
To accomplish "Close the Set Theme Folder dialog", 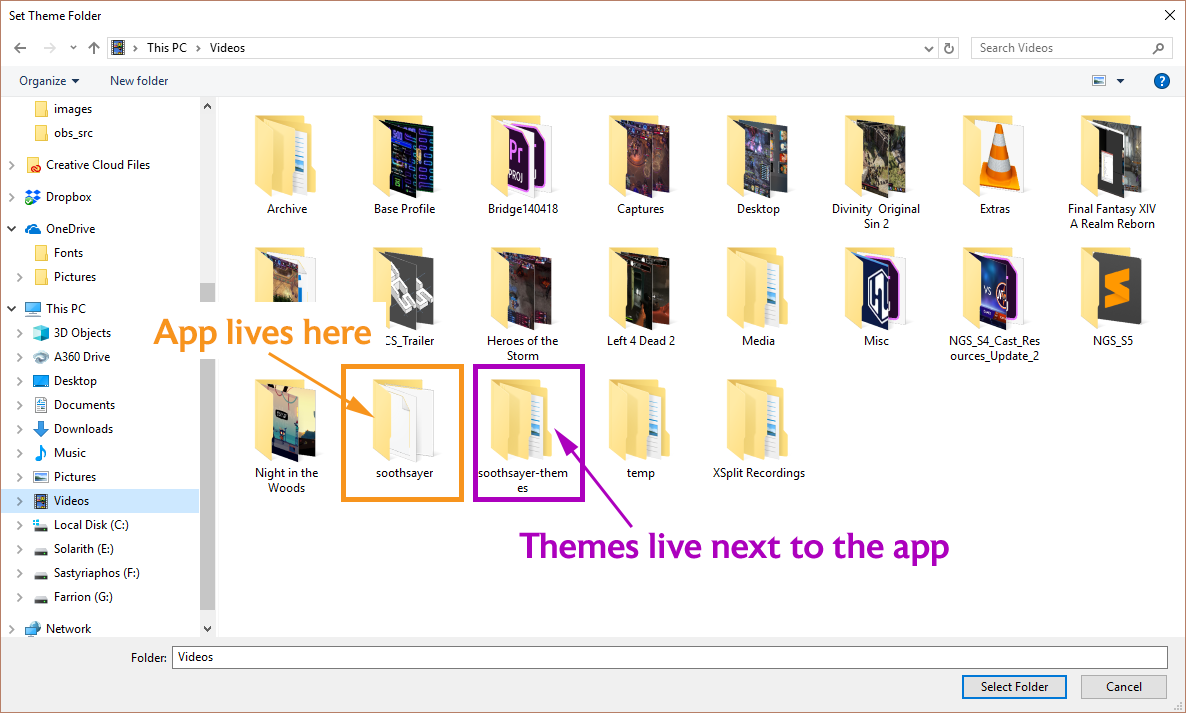I will coord(1169,15).
